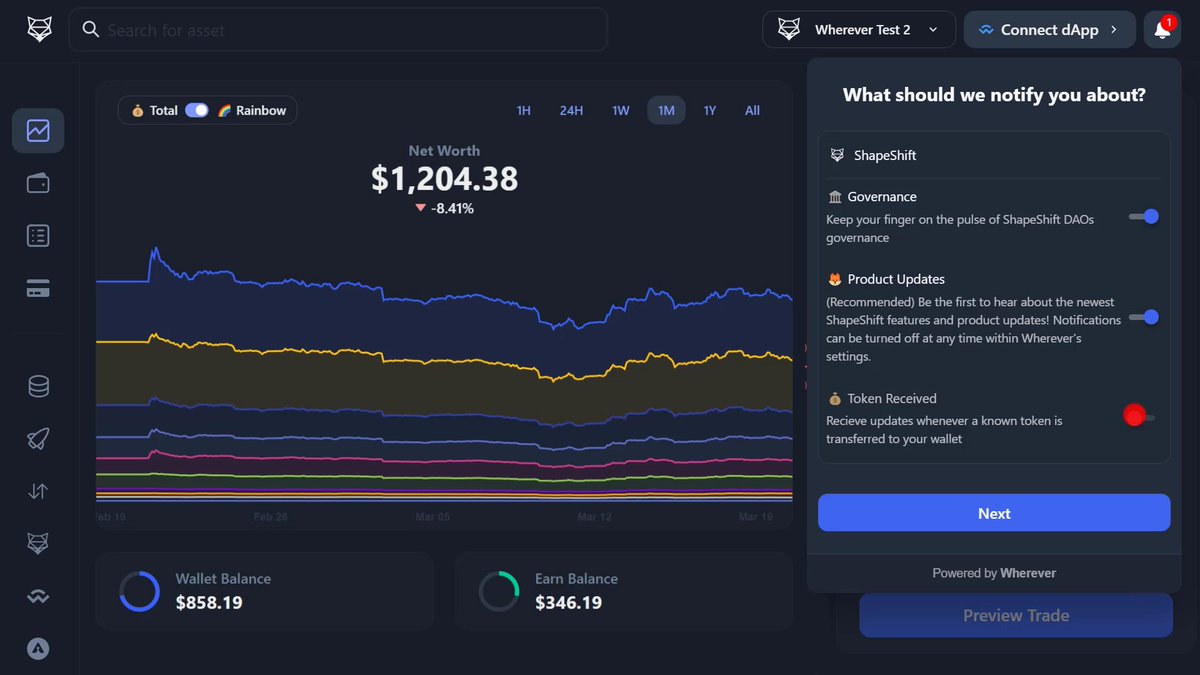The width and height of the screenshot is (1200, 675).
Task: Open the Wherever Test 2 wallet dropdown
Action: click(x=859, y=30)
